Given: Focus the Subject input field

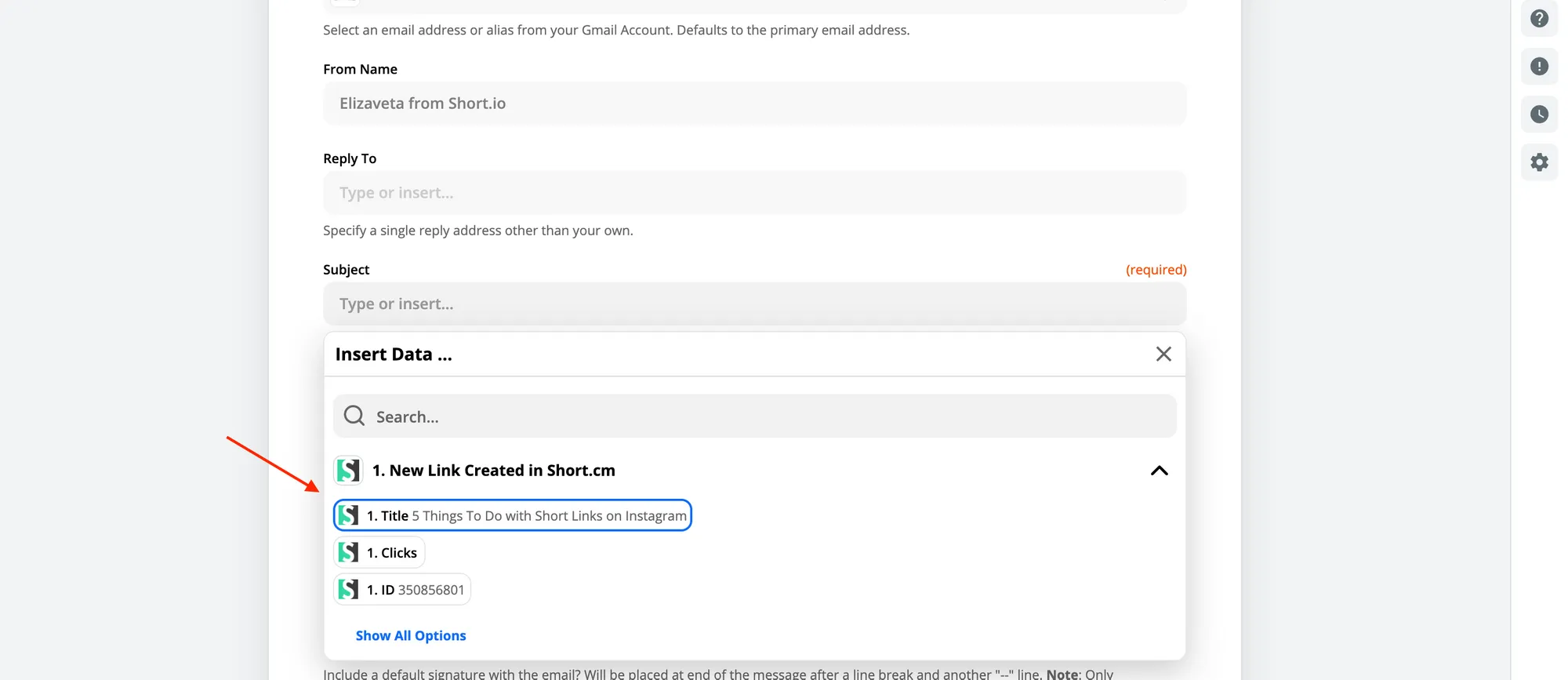Looking at the screenshot, I should coord(754,304).
